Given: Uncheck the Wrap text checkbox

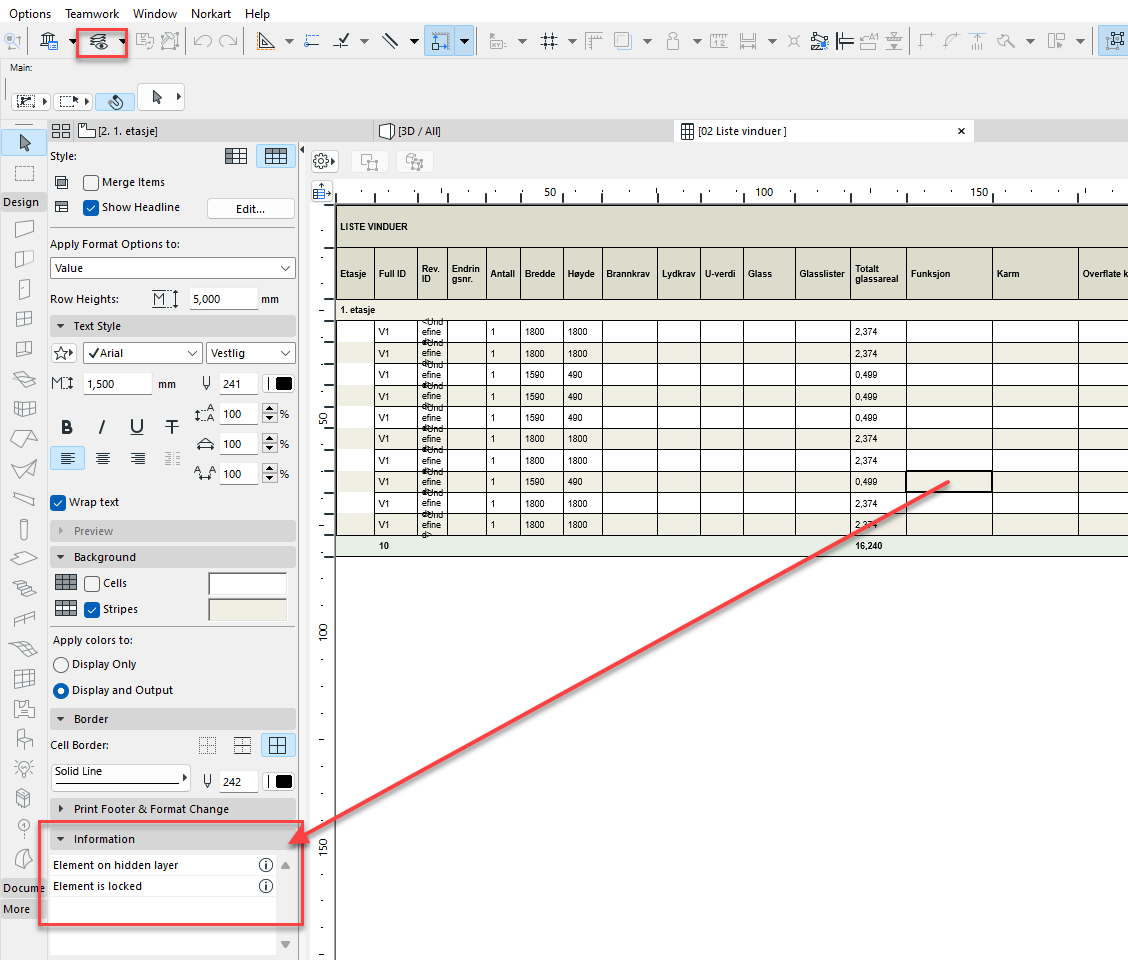Looking at the screenshot, I should (59, 502).
